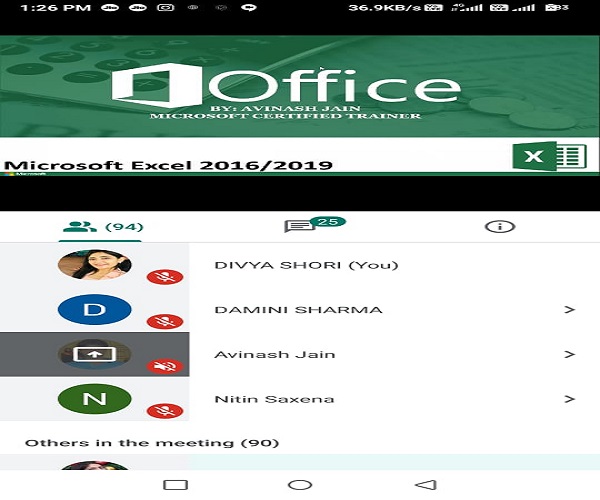Click Nitin Saxena's muted microphone icon
This screenshot has width=600, height=500.
coord(165,411)
